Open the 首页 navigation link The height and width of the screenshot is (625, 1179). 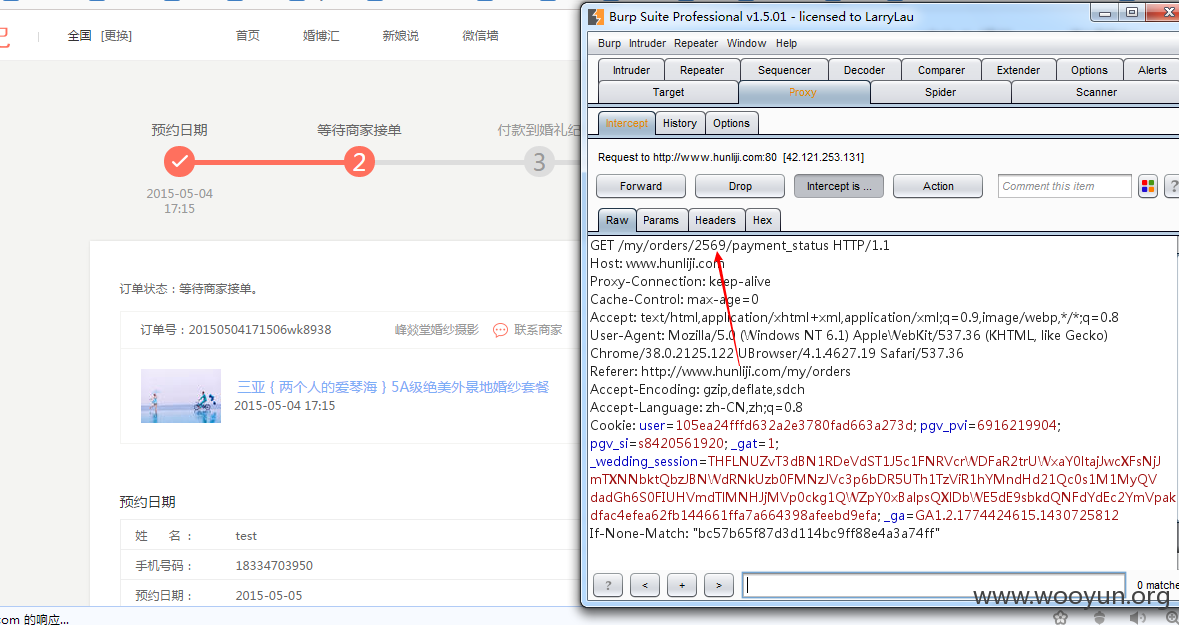[247, 35]
